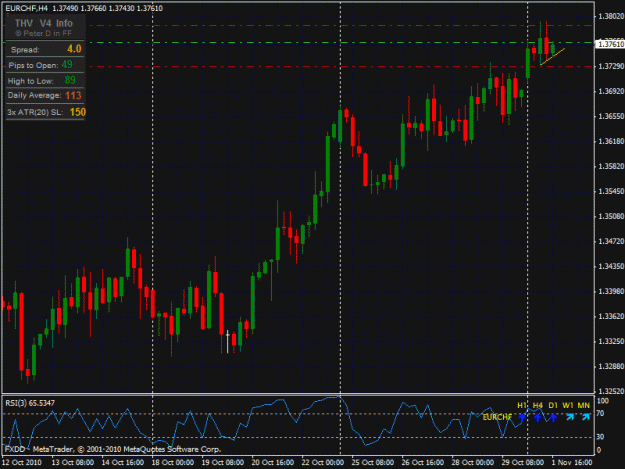Click the Pips to Open value 49

coord(67,65)
